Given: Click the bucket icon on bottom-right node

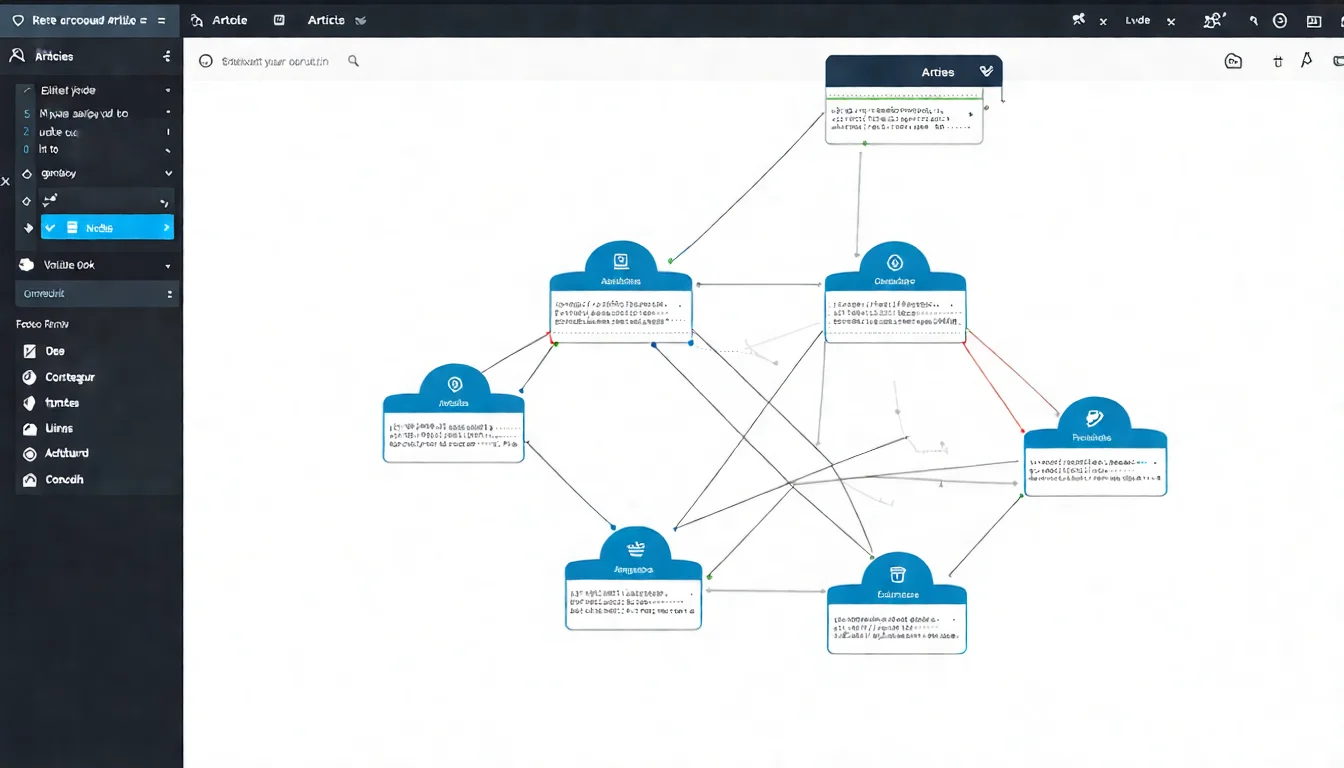Looking at the screenshot, I should tap(896, 574).
